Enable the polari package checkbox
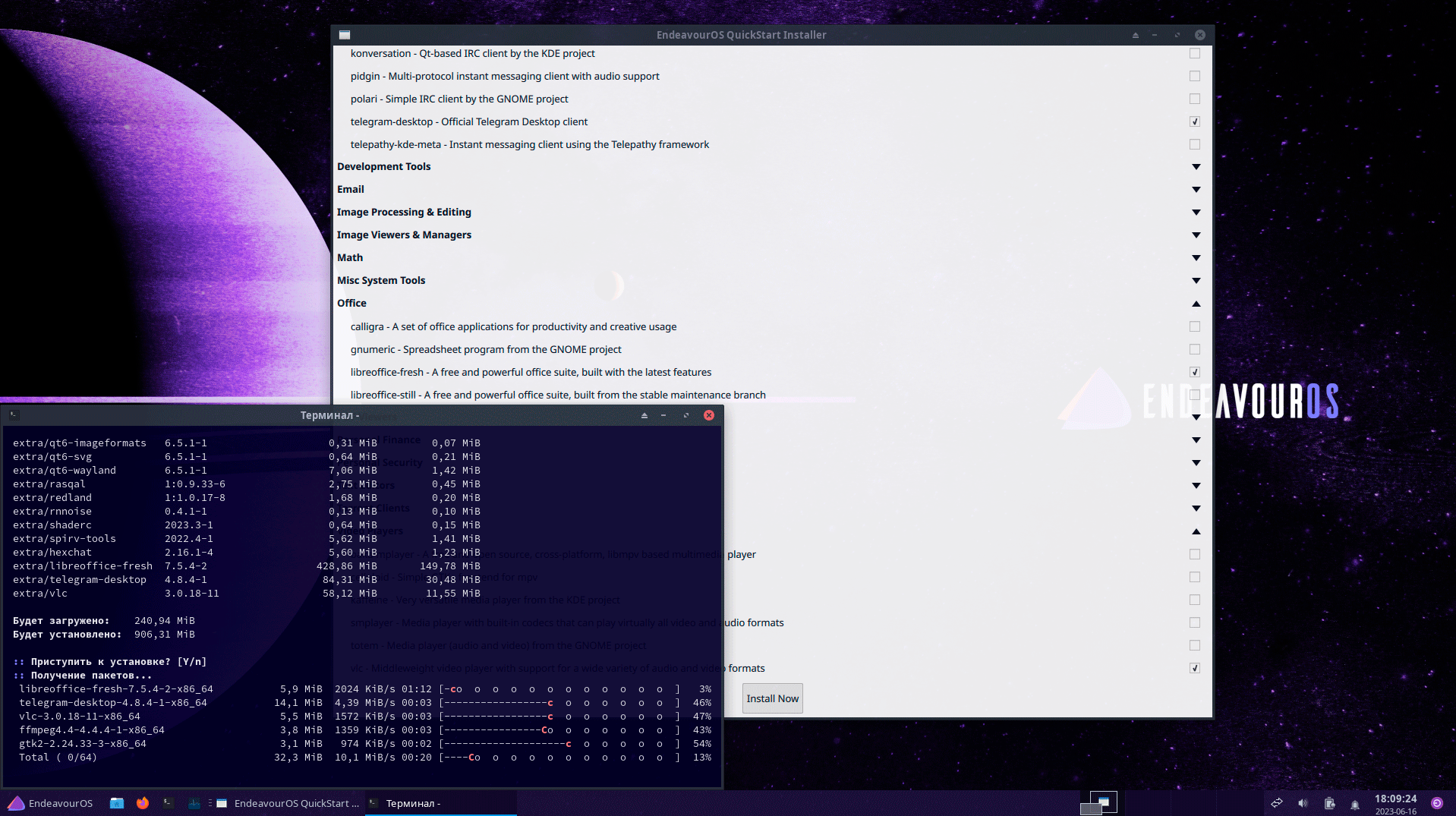The width and height of the screenshot is (1456, 816). 1195,99
